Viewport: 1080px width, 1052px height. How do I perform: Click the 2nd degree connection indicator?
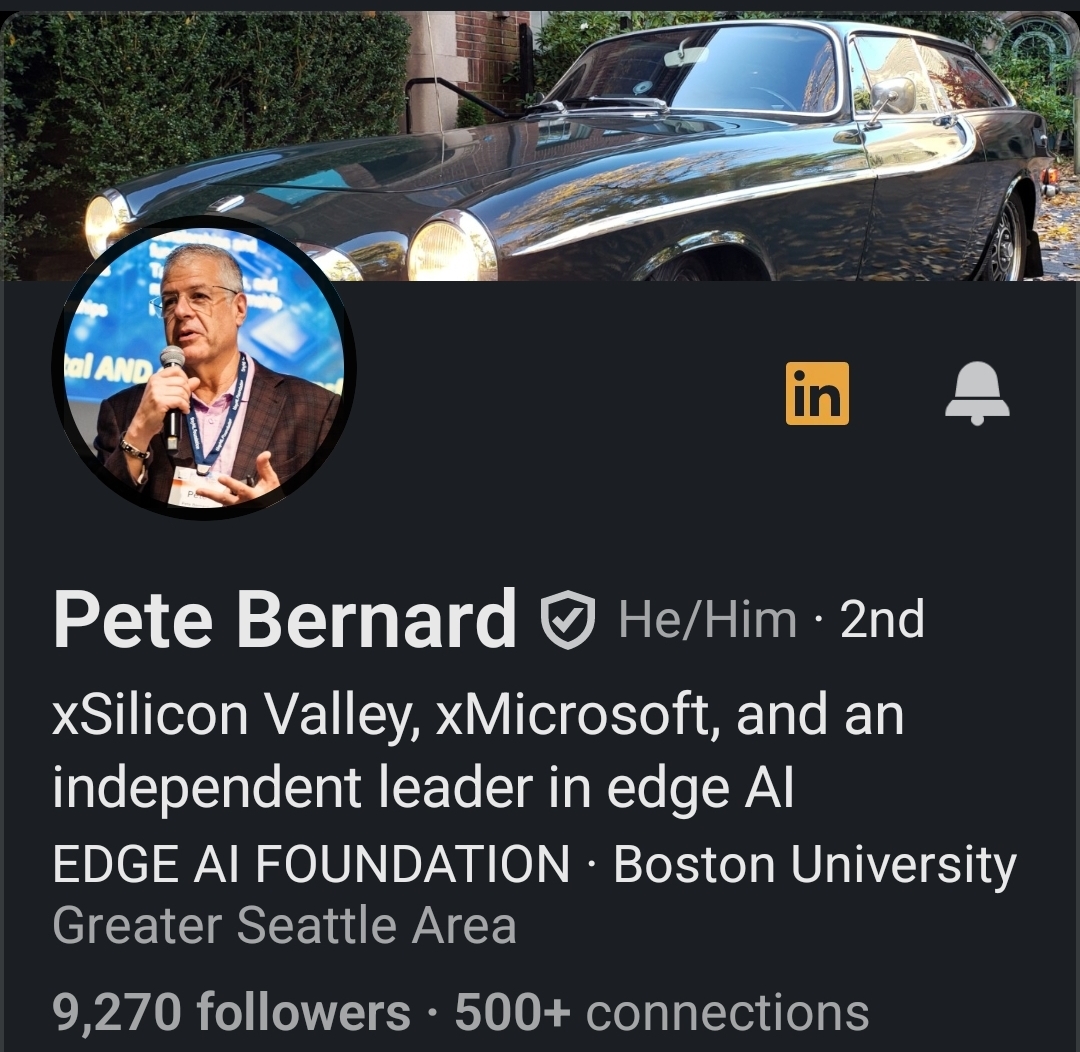(x=882, y=620)
